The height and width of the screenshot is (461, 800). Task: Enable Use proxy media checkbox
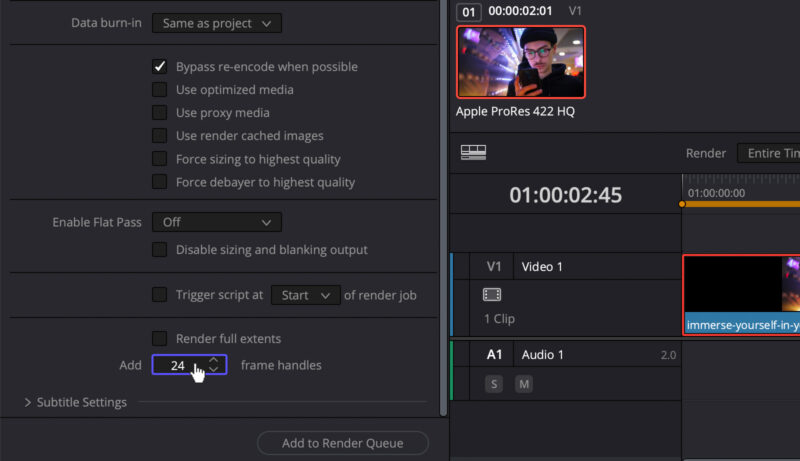pyautogui.click(x=160, y=113)
